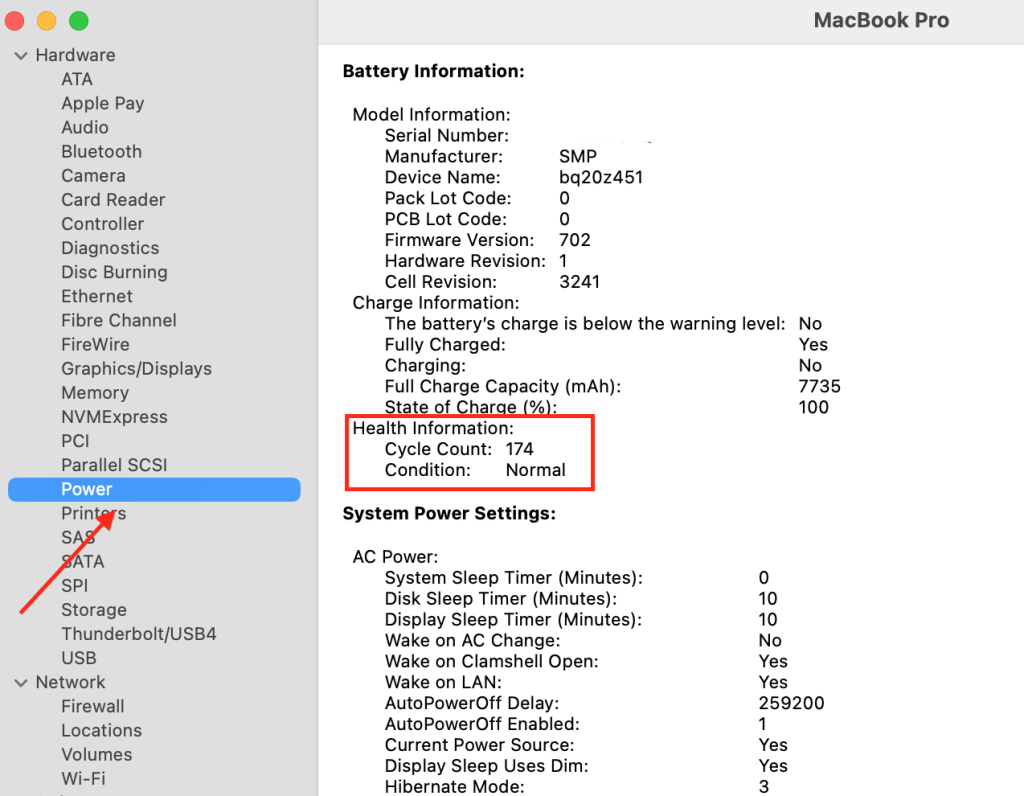Click the Wake on AC Change value No
The width and height of the screenshot is (1024, 796).
[771, 641]
